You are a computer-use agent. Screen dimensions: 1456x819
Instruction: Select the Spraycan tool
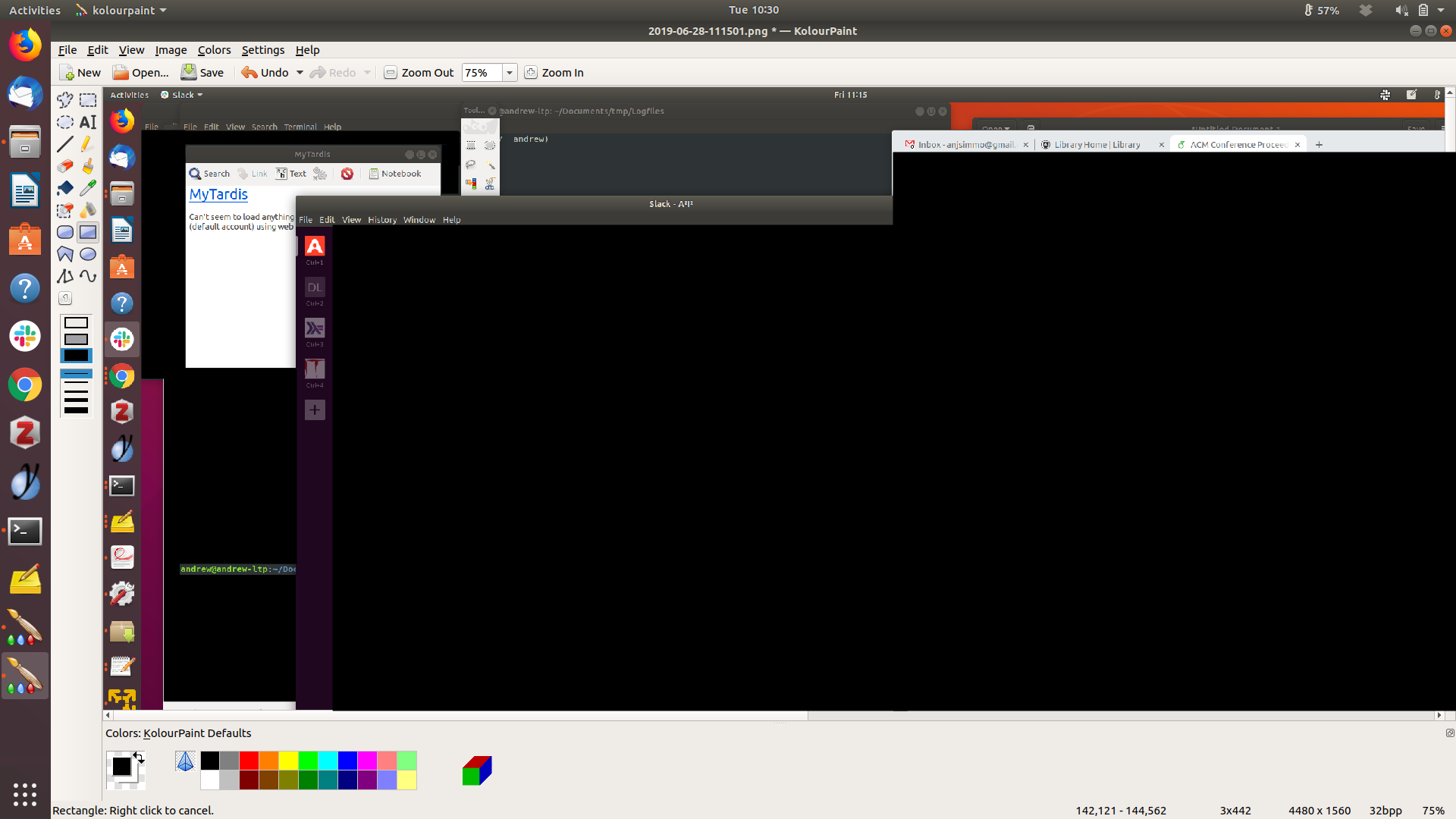point(88,210)
